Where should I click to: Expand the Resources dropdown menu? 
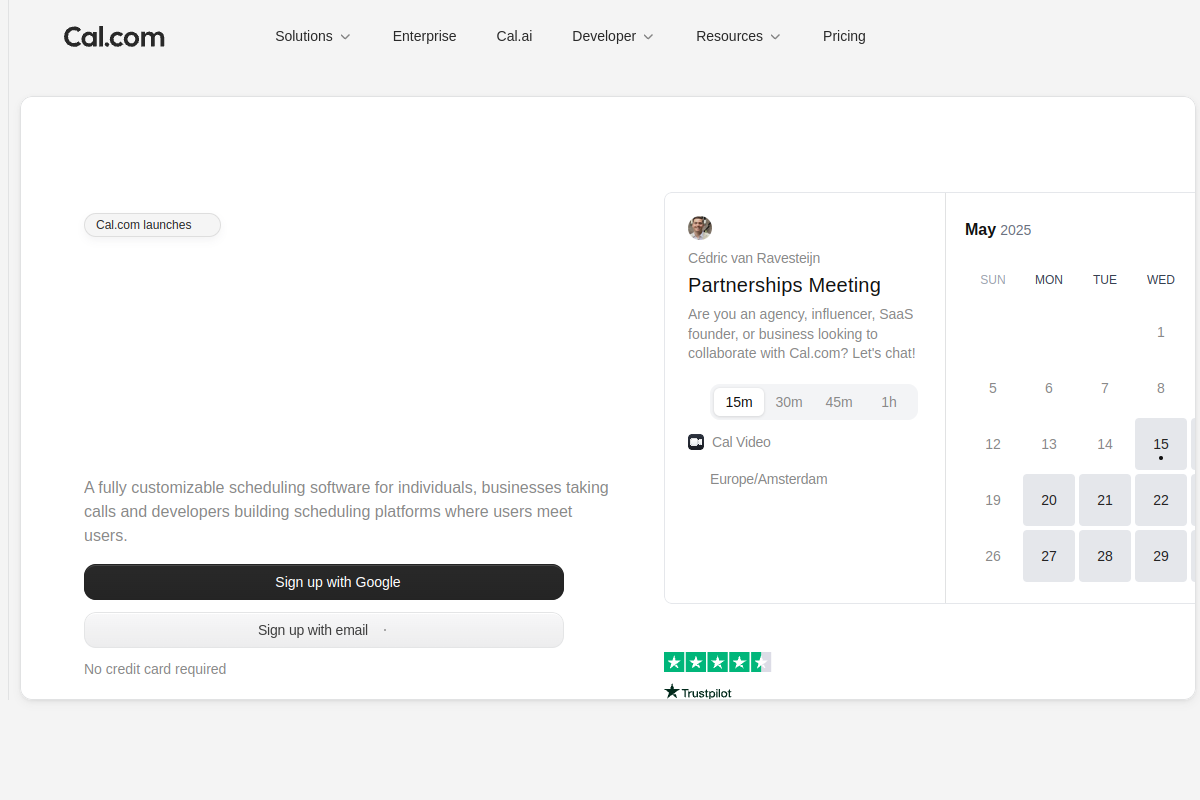click(x=739, y=36)
